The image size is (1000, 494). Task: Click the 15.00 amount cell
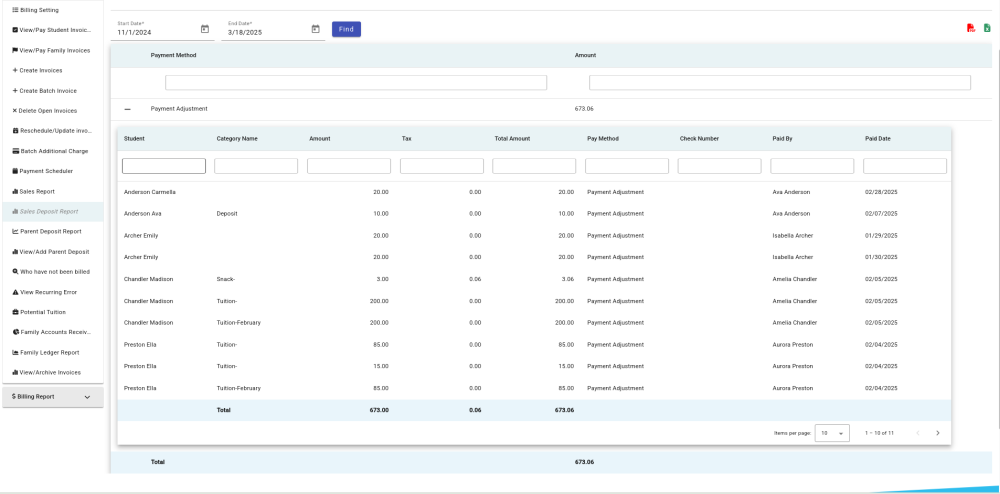click(381, 367)
